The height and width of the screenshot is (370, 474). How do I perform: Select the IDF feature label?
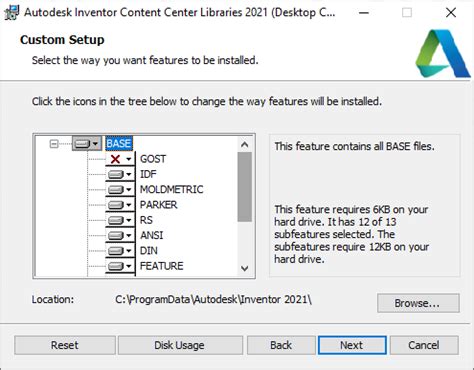click(x=148, y=174)
